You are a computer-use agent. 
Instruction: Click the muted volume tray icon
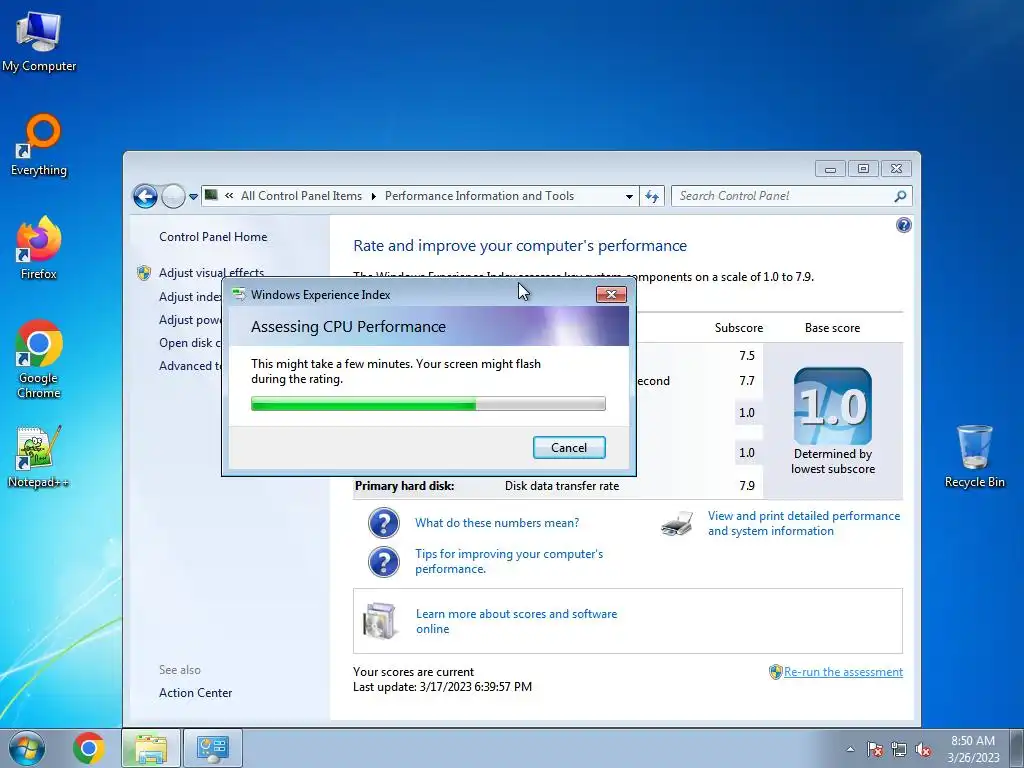923,749
